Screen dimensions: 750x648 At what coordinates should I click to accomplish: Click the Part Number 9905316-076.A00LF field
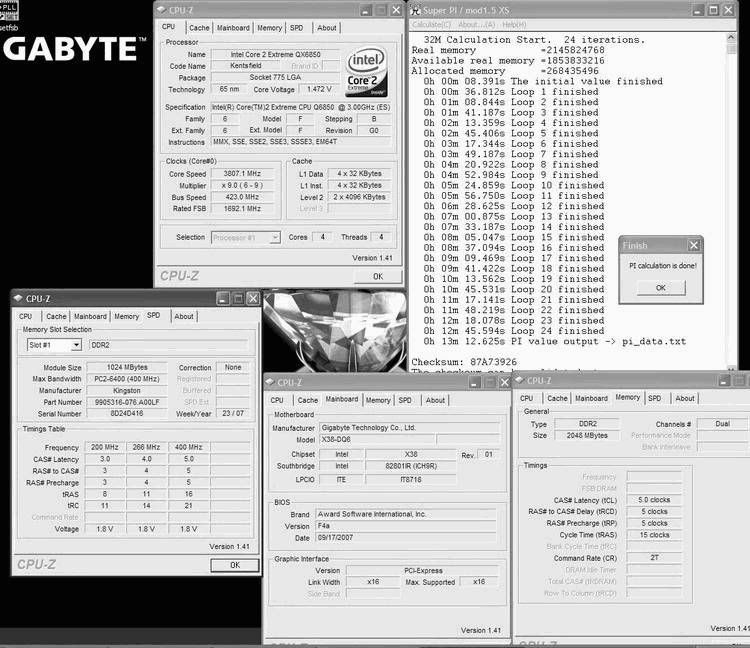[127, 402]
